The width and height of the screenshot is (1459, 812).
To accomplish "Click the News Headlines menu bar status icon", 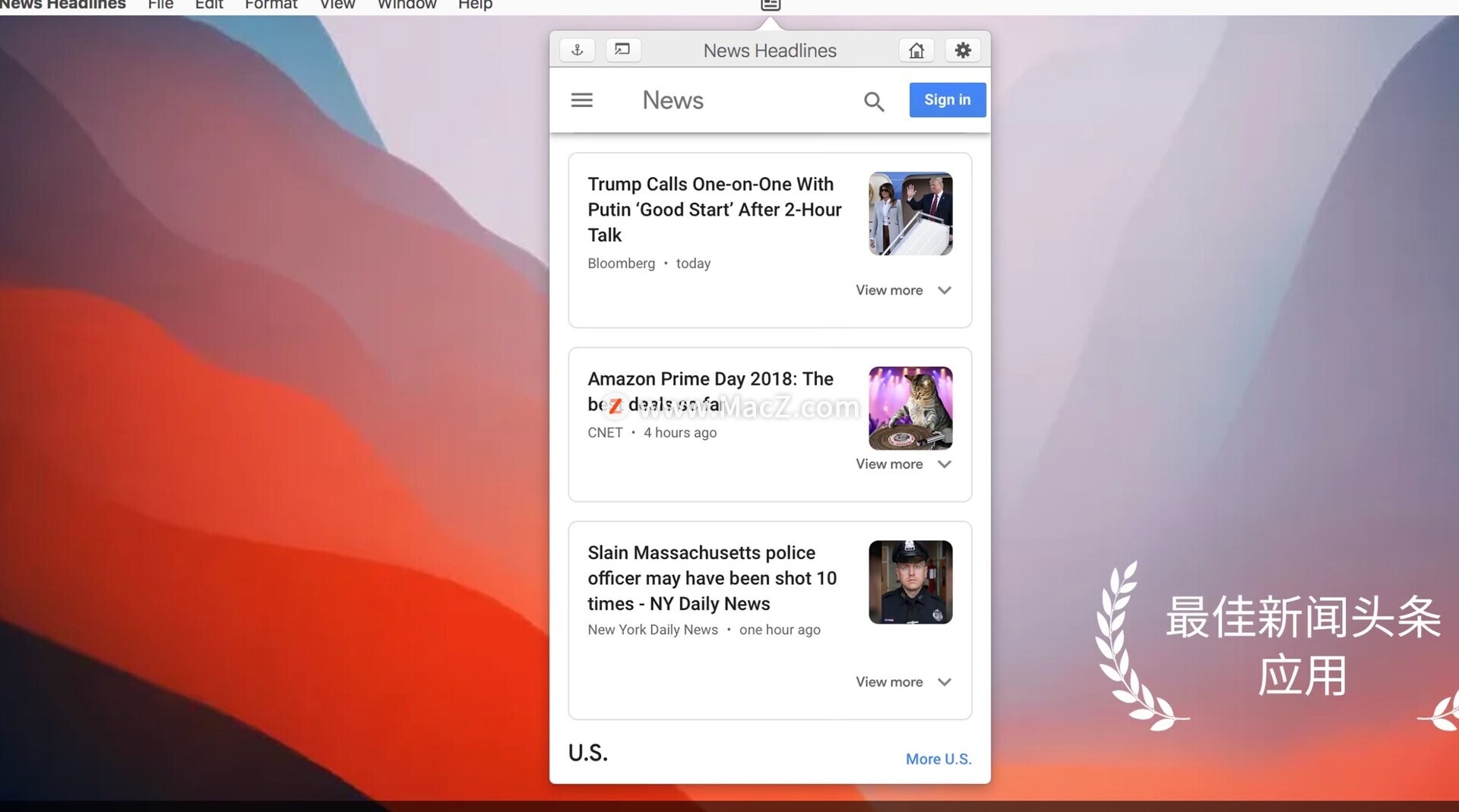I will (x=771, y=5).
